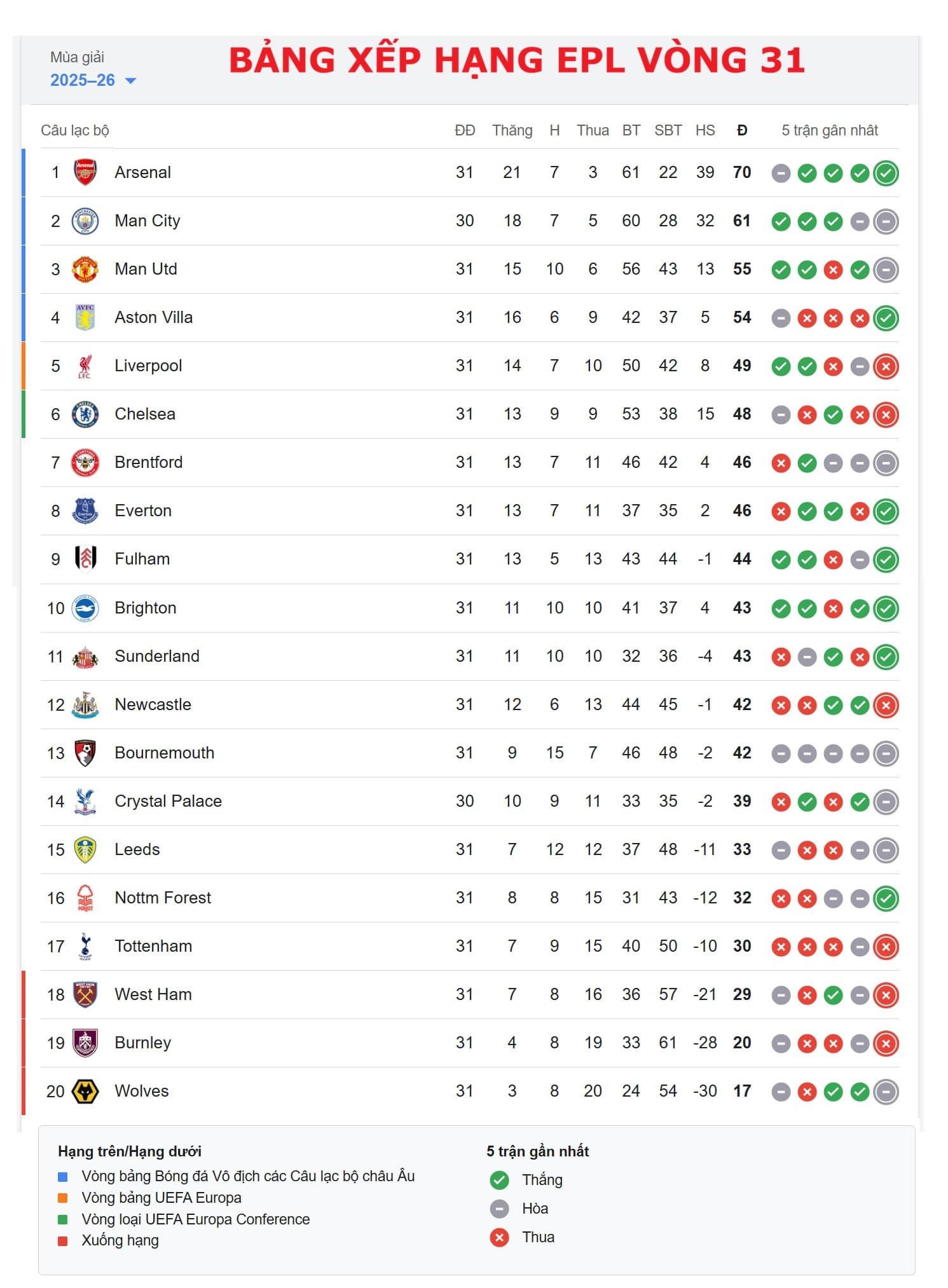The width and height of the screenshot is (948, 1288).
Task: Click the Chelsea club crest
Action: point(85,414)
